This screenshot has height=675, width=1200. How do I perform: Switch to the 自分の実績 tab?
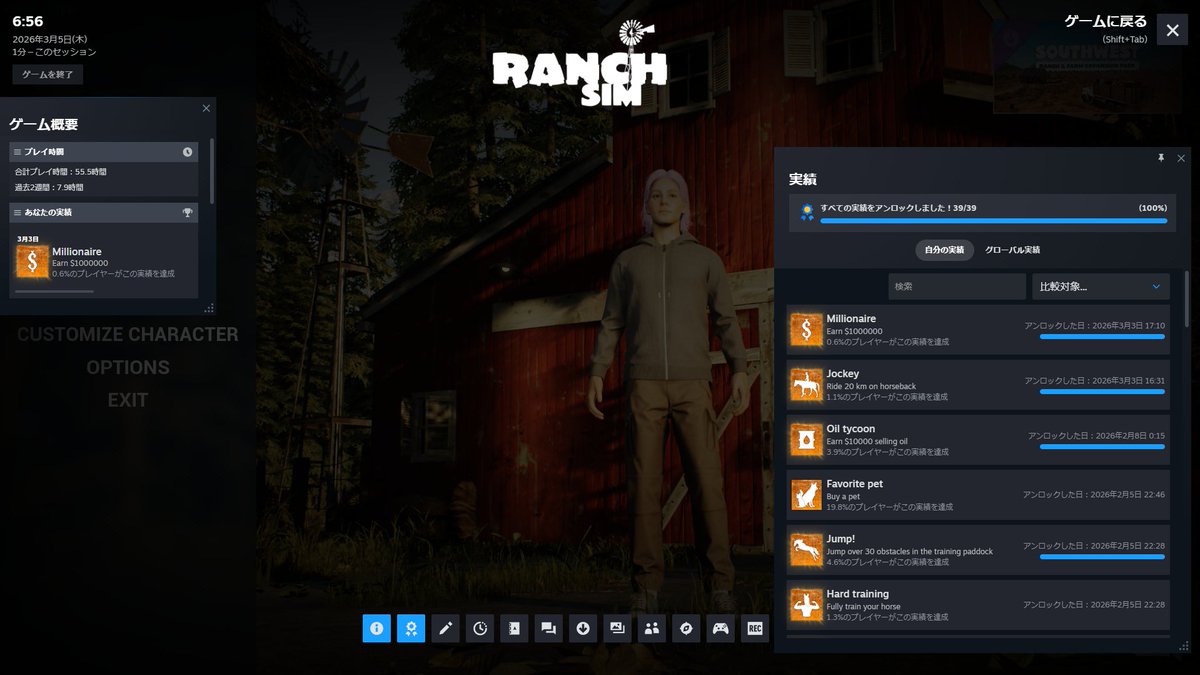(944, 250)
